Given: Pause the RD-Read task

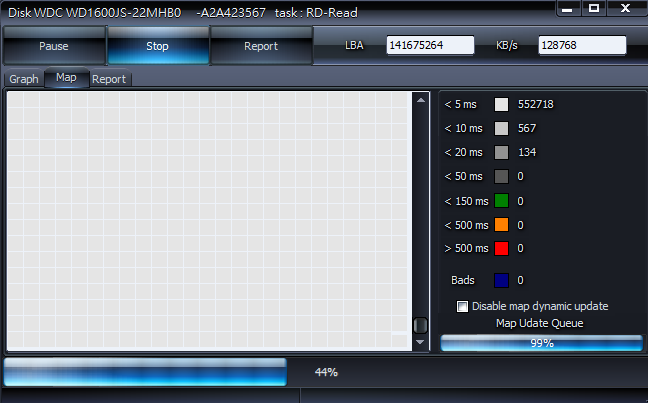Looking at the screenshot, I should pos(54,46).
